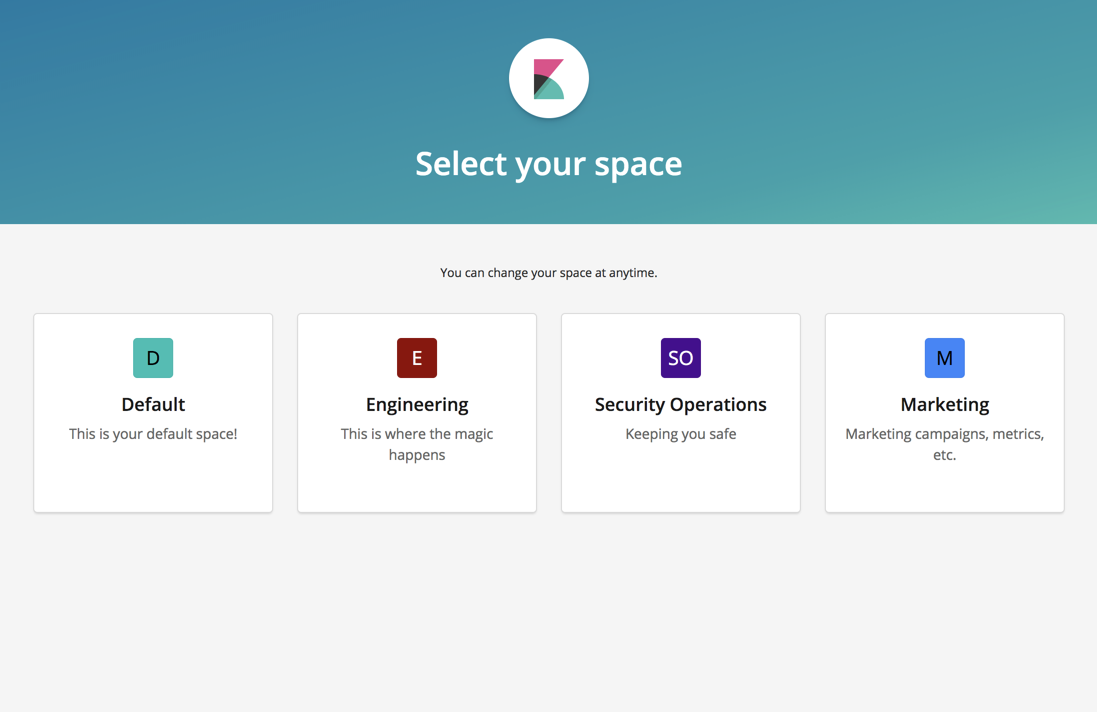Click the blue M Marketing avatar

pos(945,357)
